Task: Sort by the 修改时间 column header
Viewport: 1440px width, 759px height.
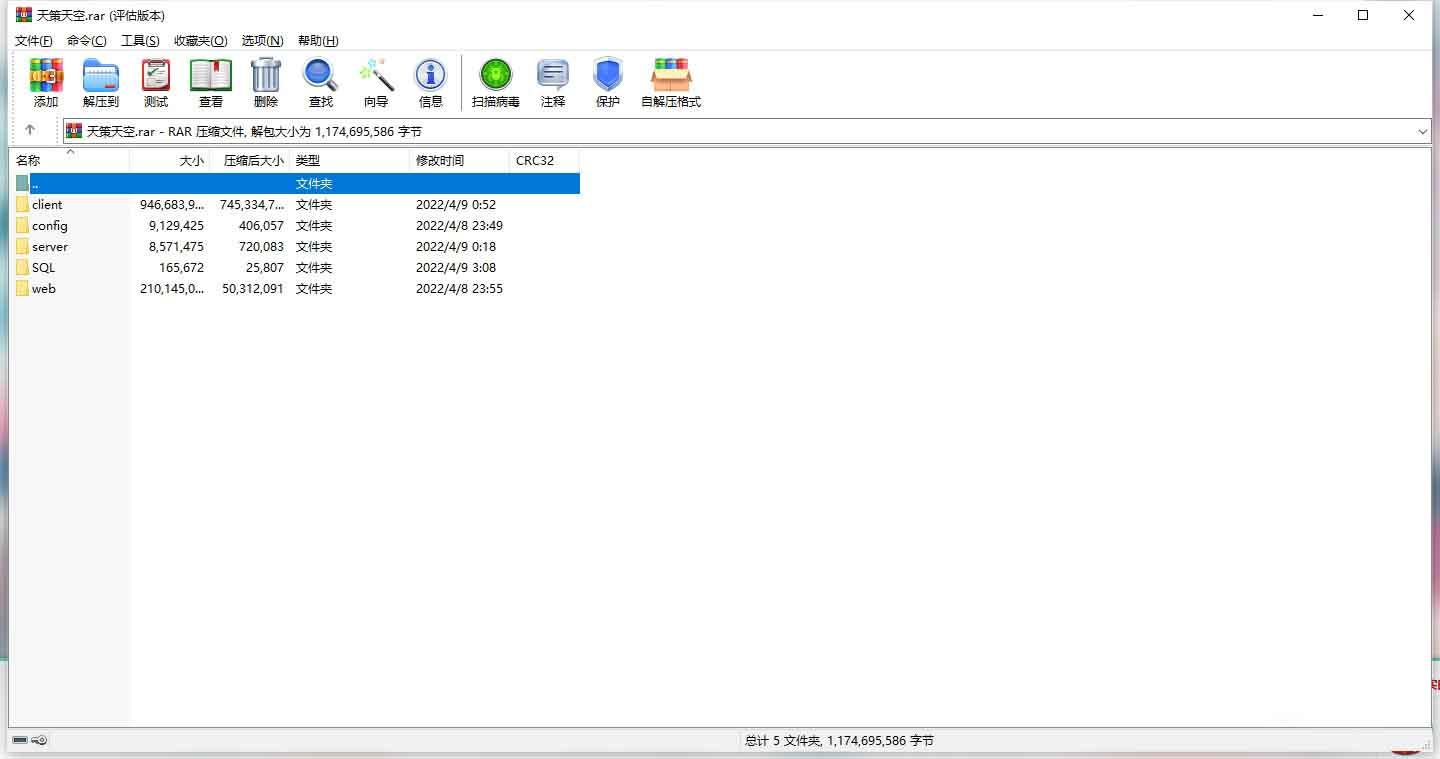Action: pos(460,160)
